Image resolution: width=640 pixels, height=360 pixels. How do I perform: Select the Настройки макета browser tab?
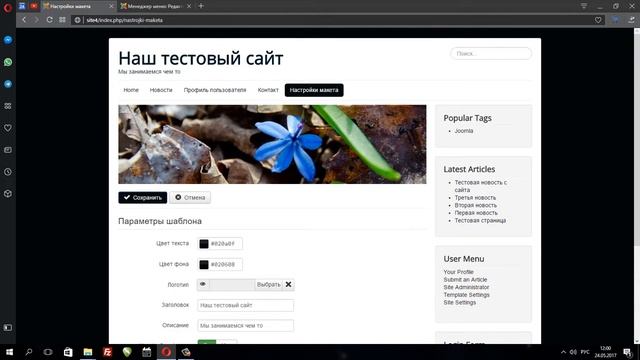pos(78,7)
